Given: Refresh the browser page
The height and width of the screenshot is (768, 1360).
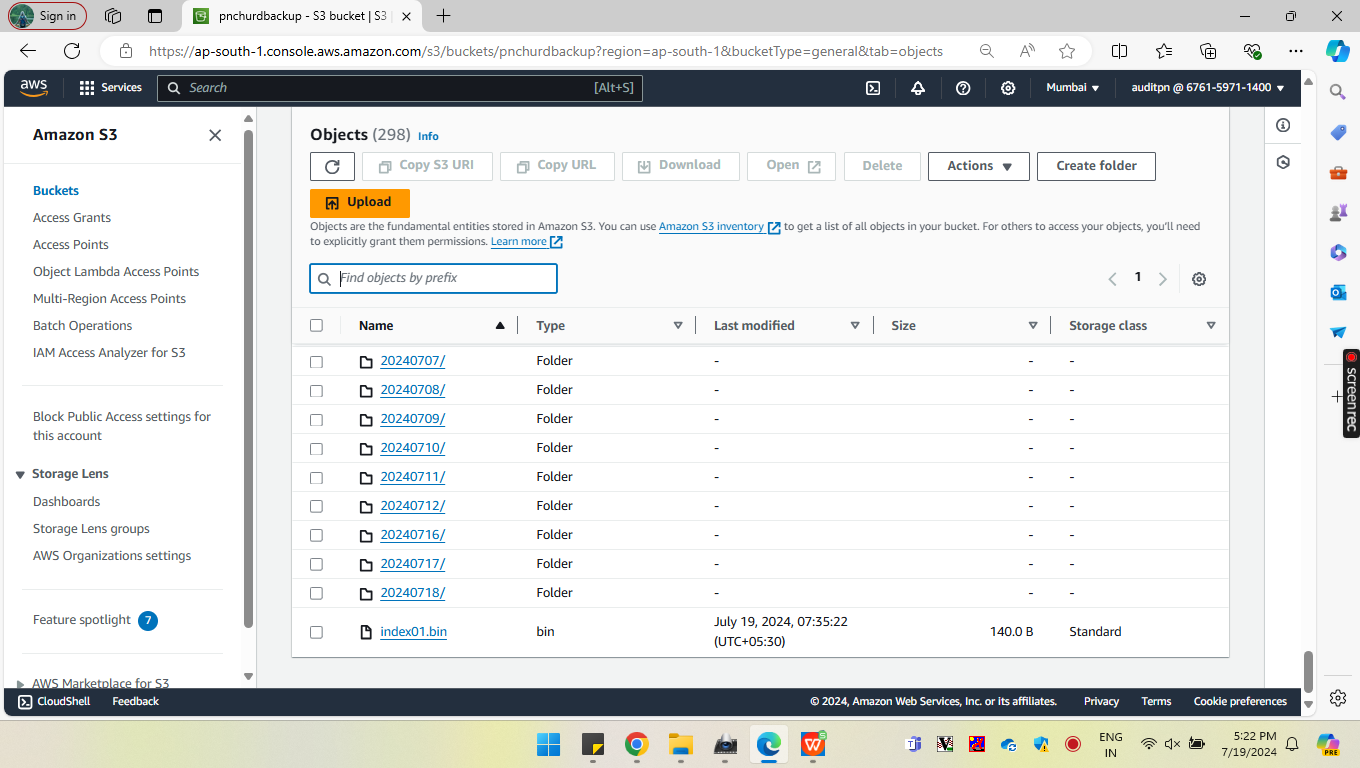Looking at the screenshot, I should (x=72, y=51).
